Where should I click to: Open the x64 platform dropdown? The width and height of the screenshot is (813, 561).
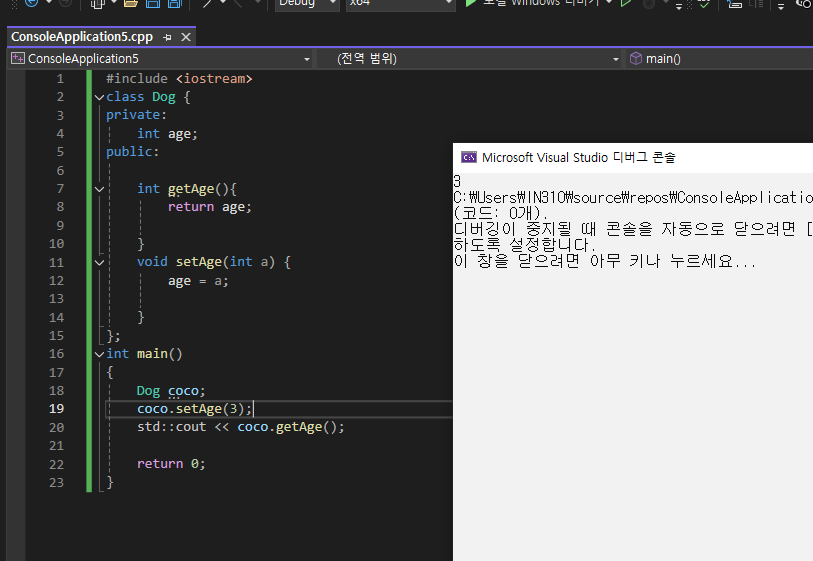pos(400,3)
